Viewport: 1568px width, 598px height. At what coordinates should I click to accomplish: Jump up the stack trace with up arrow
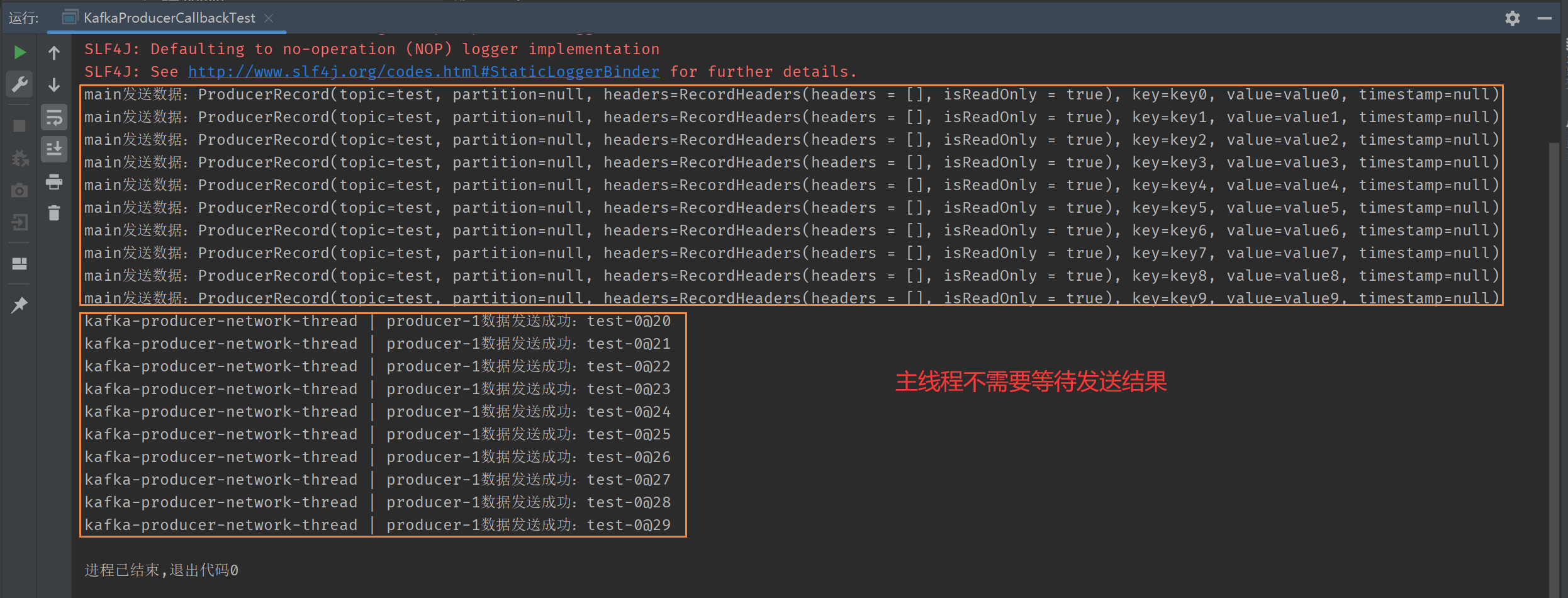pyautogui.click(x=55, y=52)
